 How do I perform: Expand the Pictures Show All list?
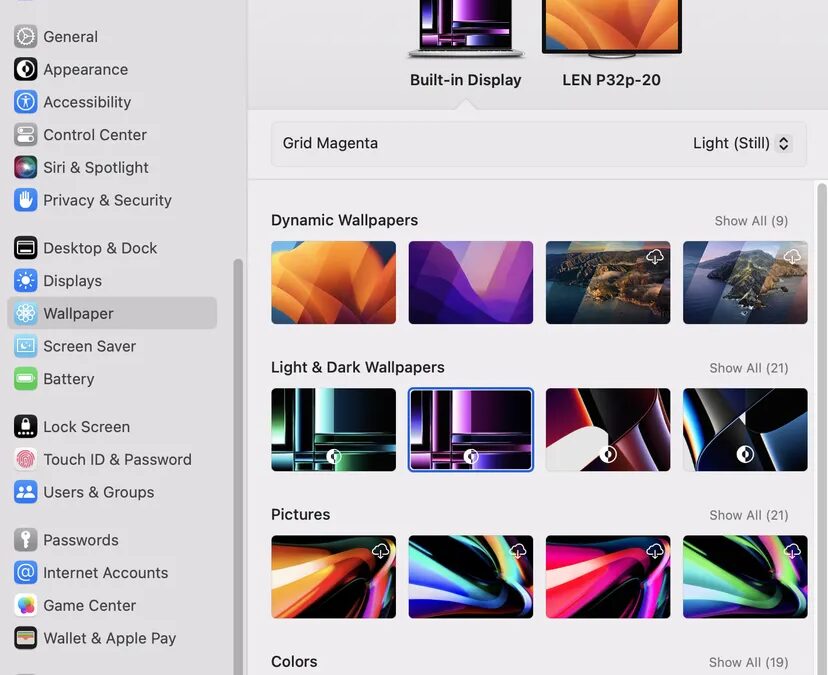coord(748,515)
